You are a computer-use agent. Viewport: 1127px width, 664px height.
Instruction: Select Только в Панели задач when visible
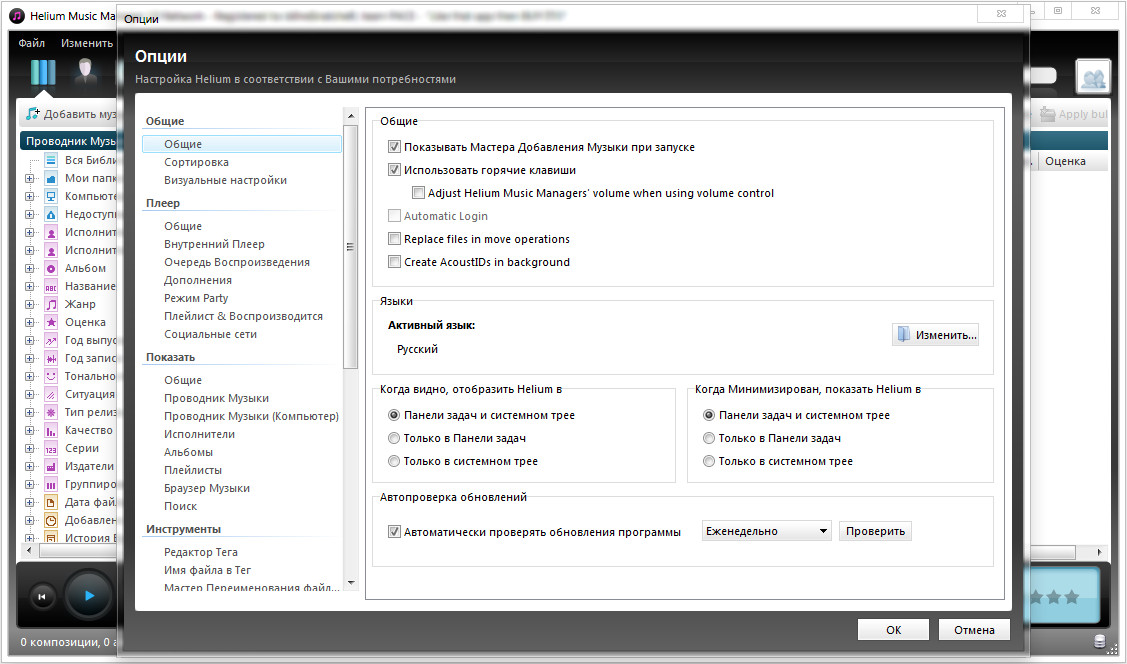pos(393,438)
